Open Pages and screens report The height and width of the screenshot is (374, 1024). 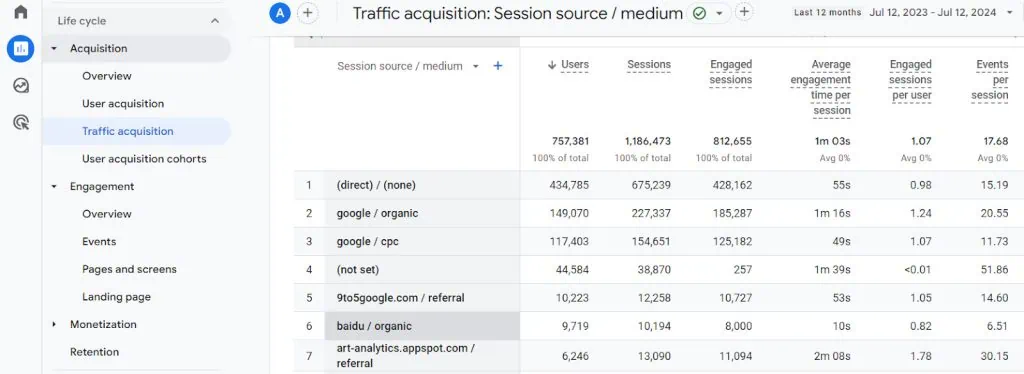[129, 269]
